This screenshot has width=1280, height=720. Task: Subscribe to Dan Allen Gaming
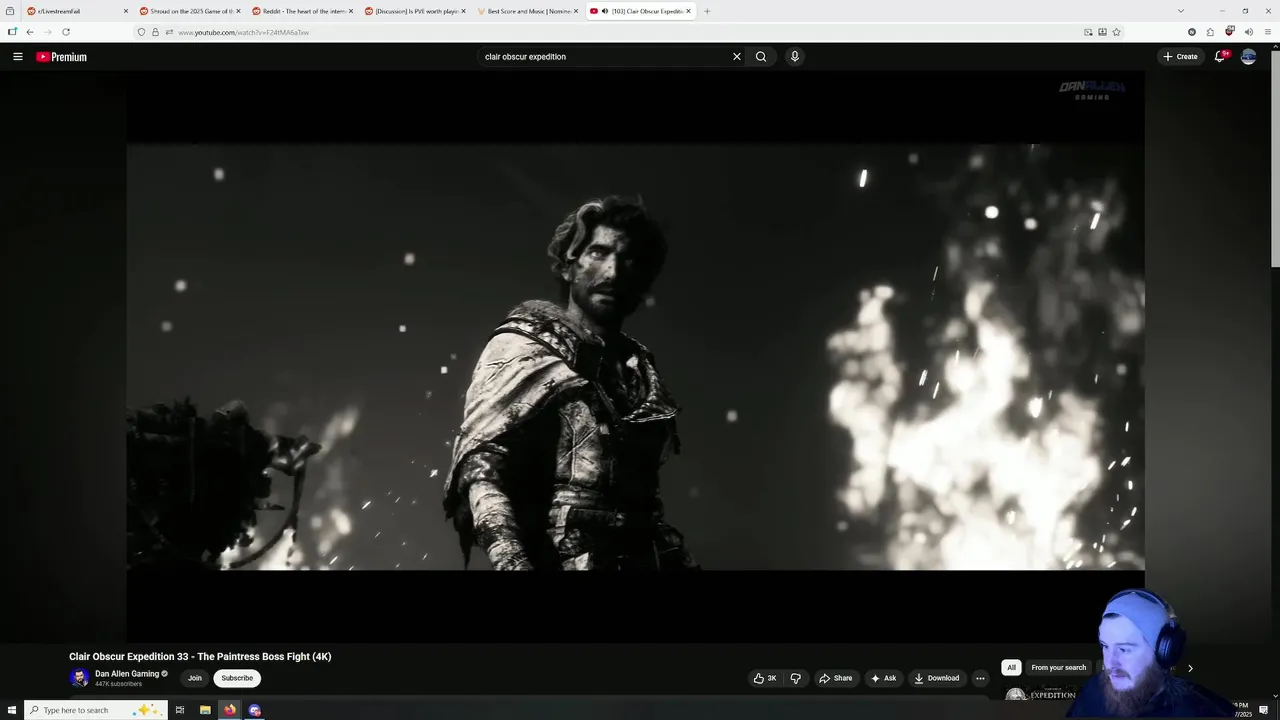pos(237,678)
